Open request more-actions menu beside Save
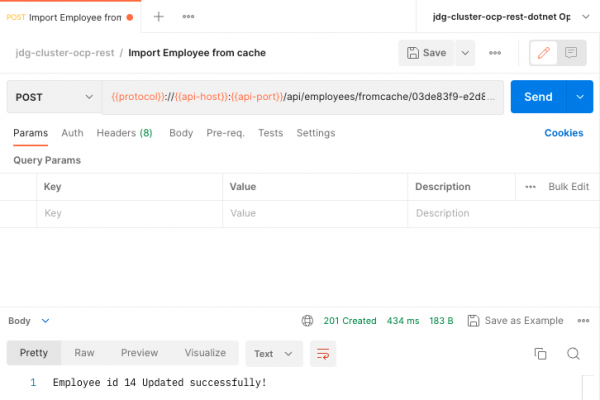The height and width of the screenshot is (400, 600). (x=494, y=53)
